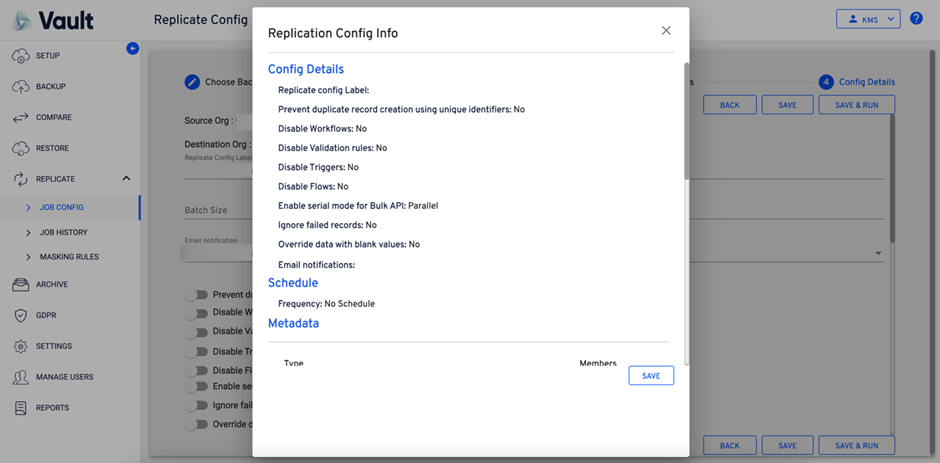940x463 pixels.
Task: Click the Compare arrows icon
Action: 20,118
